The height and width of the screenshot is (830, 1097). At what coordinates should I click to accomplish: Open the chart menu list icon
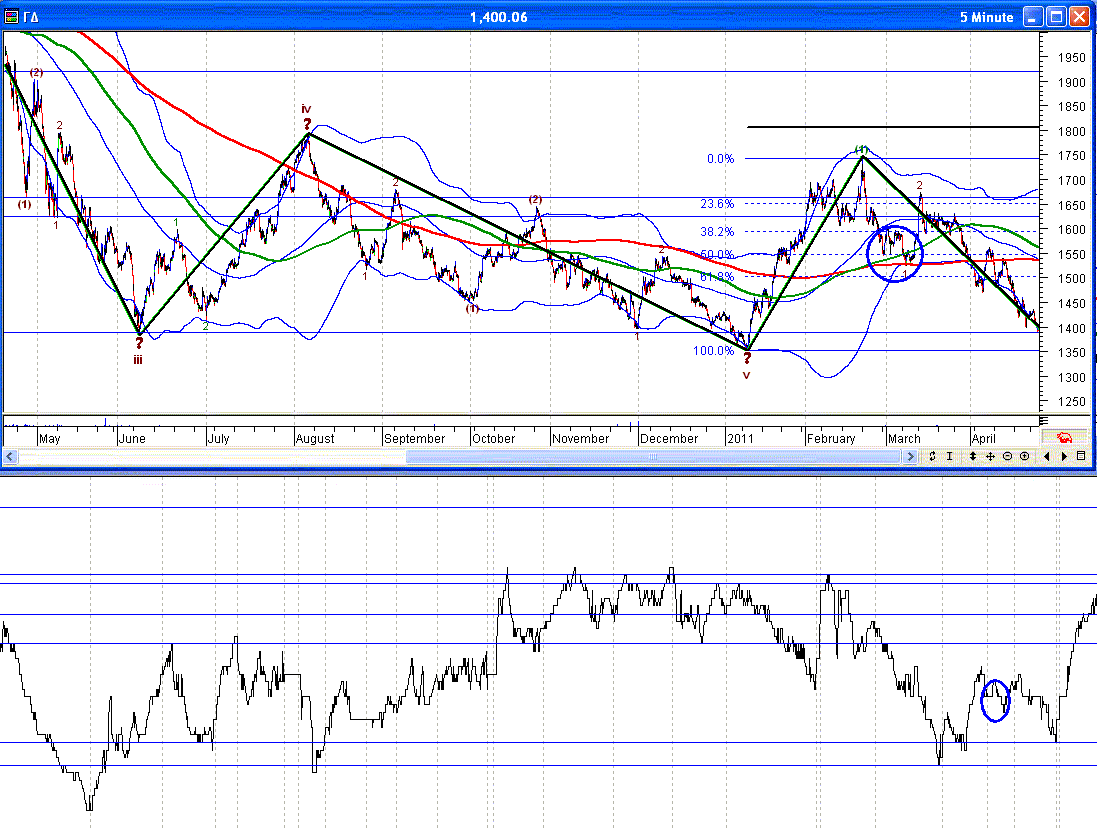click(x=1081, y=456)
